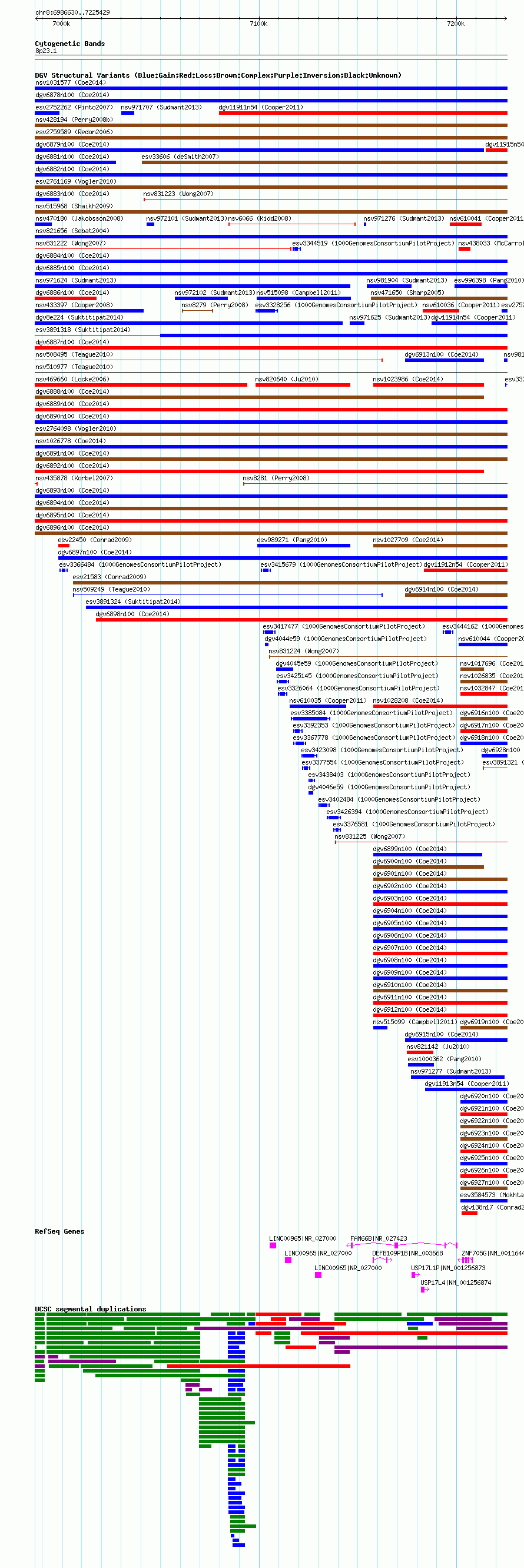Open variant dgv8e224 (Suktitipat2014)

pos(79,317)
